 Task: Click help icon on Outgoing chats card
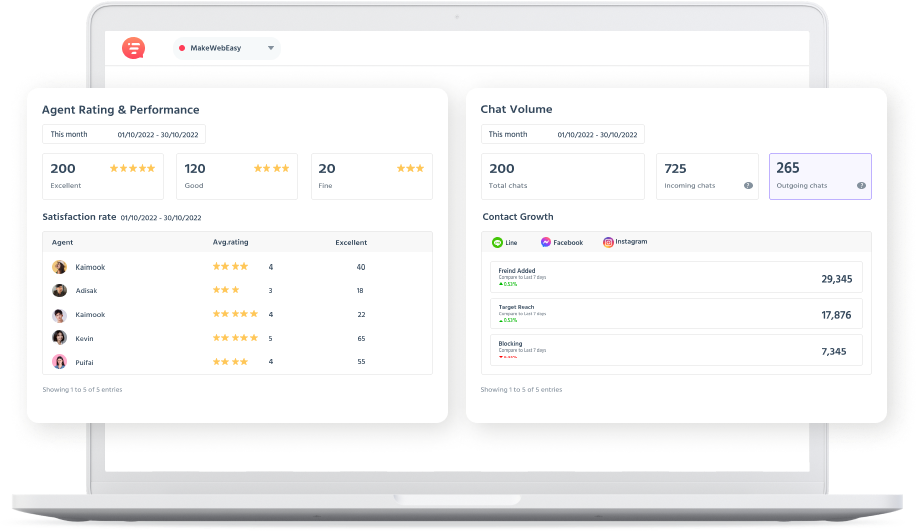[861, 186]
